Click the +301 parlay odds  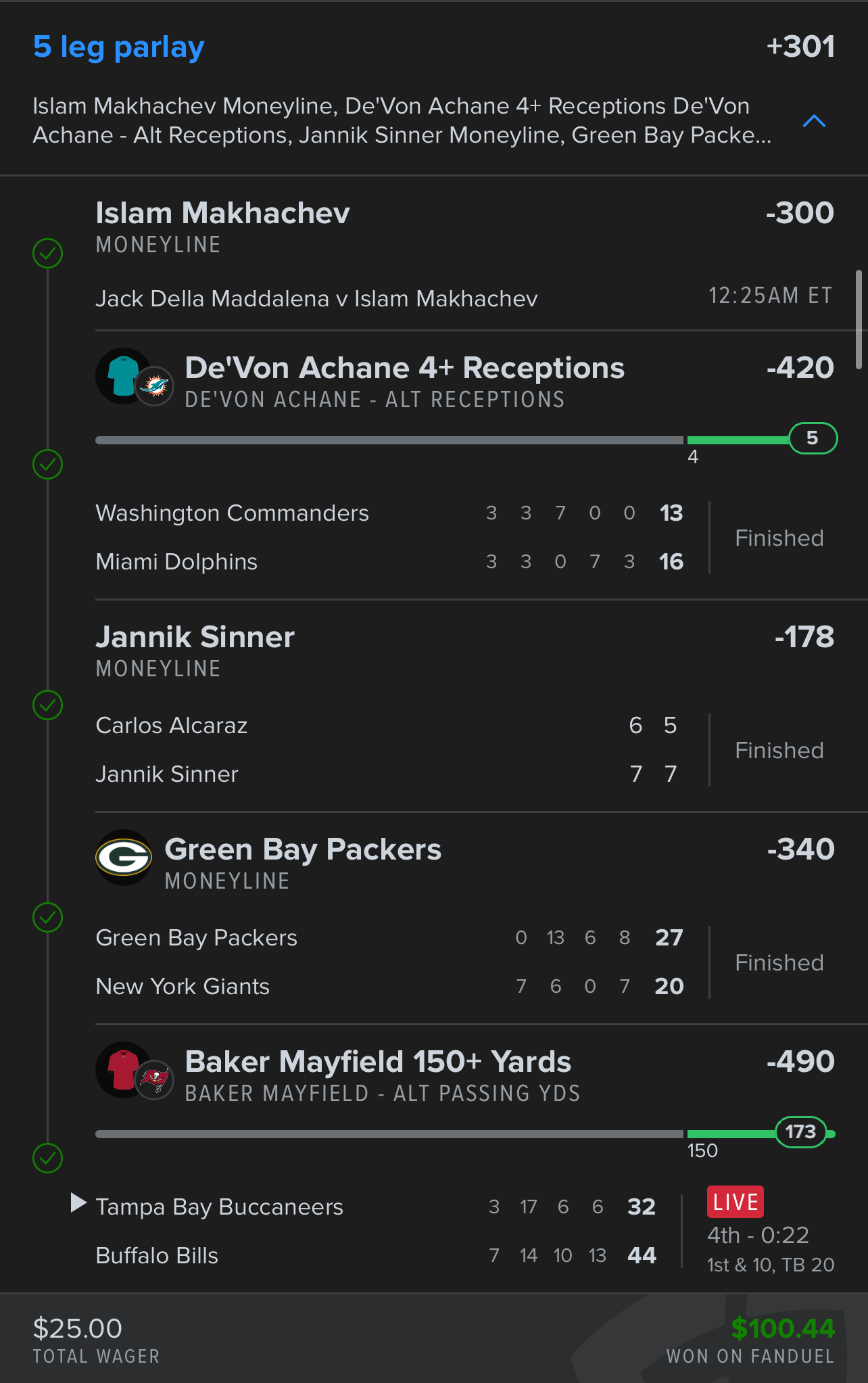click(800, 47)
